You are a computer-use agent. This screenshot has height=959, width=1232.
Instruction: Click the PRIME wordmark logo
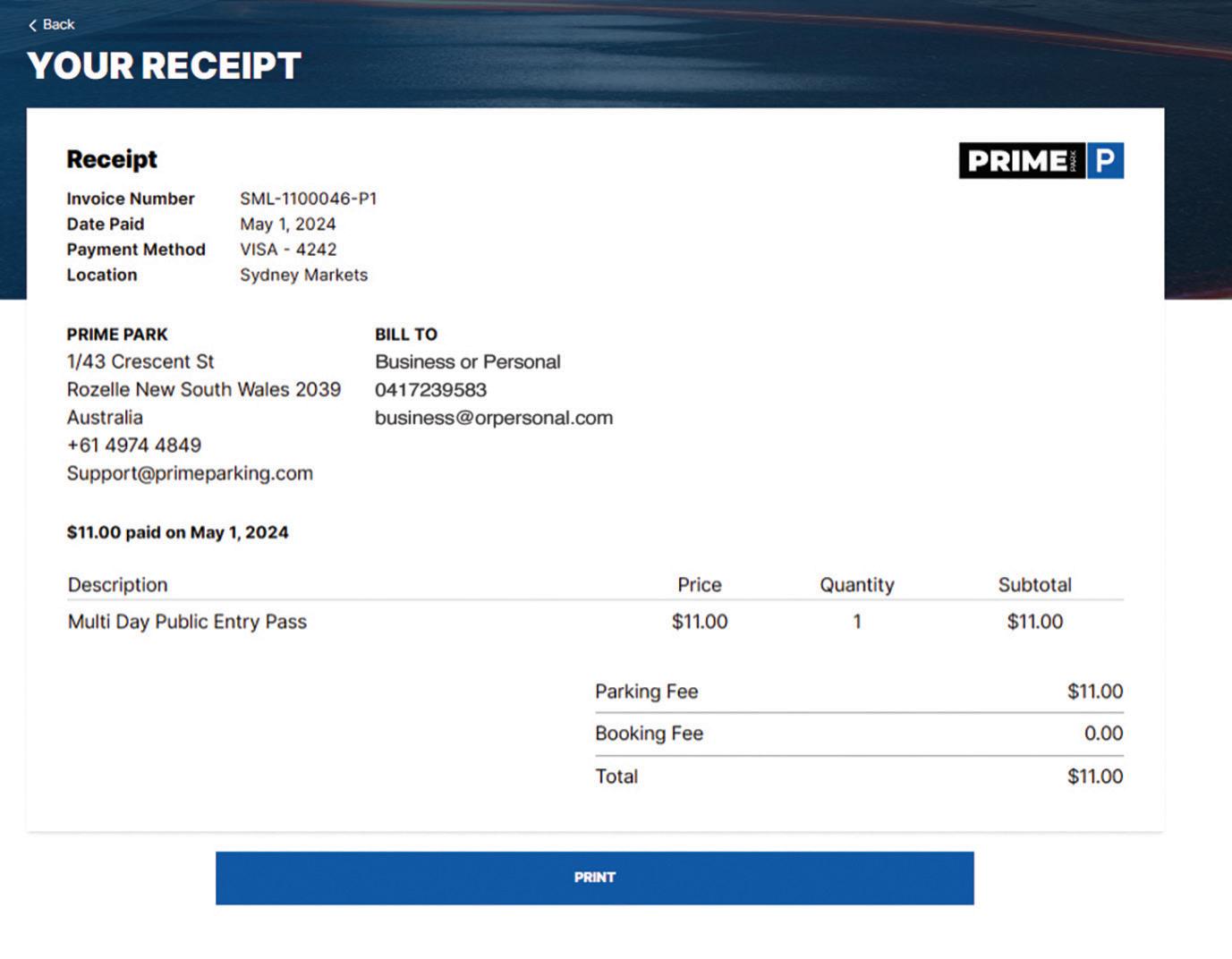pos(1021,161)
